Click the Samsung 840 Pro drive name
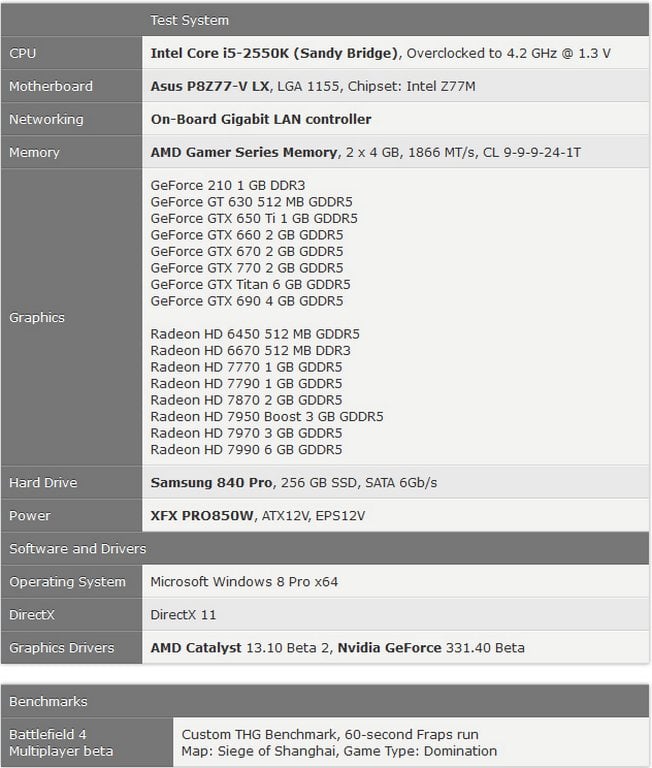Screen dimensions: 652x768 pos(211,482)
